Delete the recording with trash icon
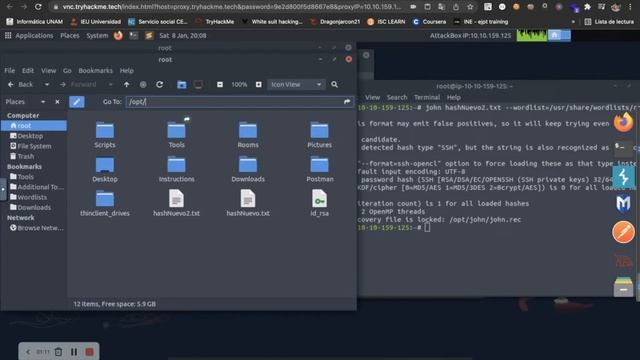This screenshot has height=360, width=640. [x=58, y=351]
